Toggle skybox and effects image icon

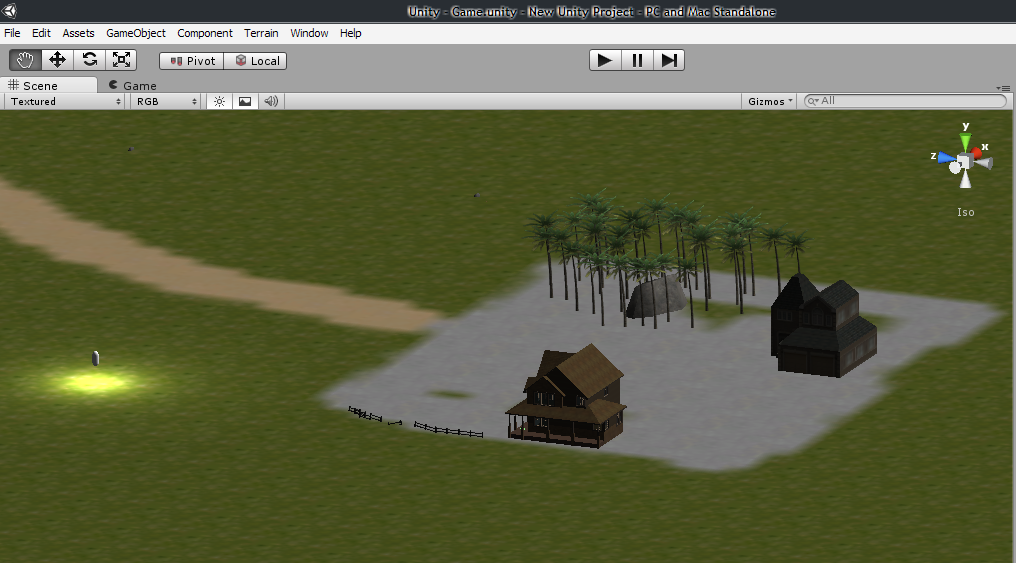(245, 101)
